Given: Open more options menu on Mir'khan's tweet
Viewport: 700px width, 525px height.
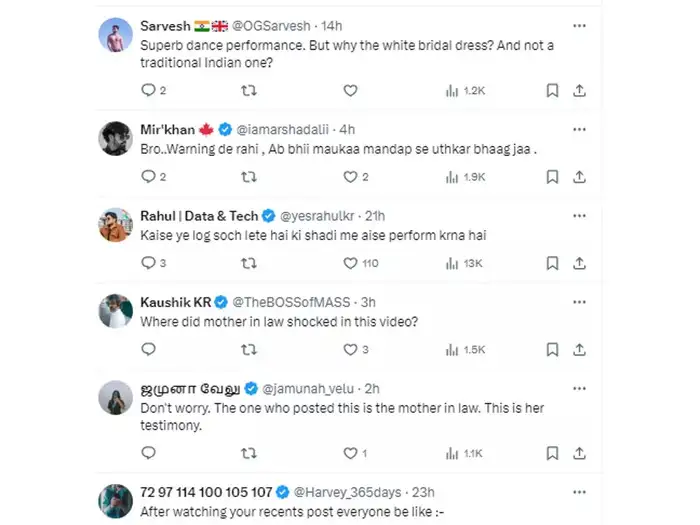Looking at the screenshot, I should (579, 129).
